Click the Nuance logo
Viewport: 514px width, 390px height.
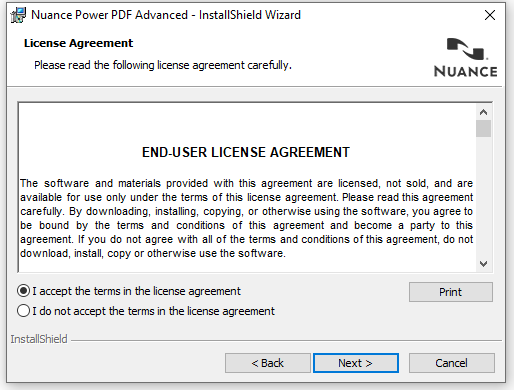465,57
